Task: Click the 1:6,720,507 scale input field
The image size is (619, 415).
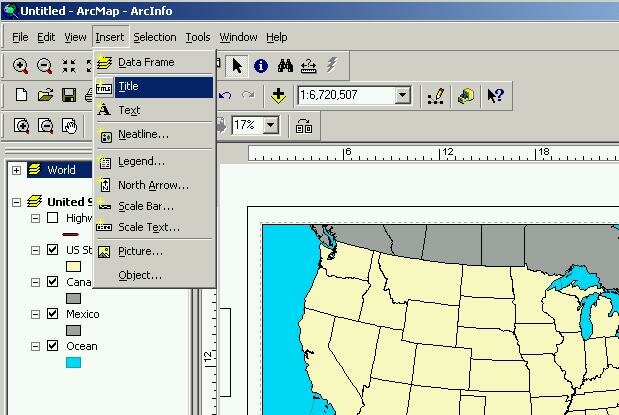Action: [347, 95]
